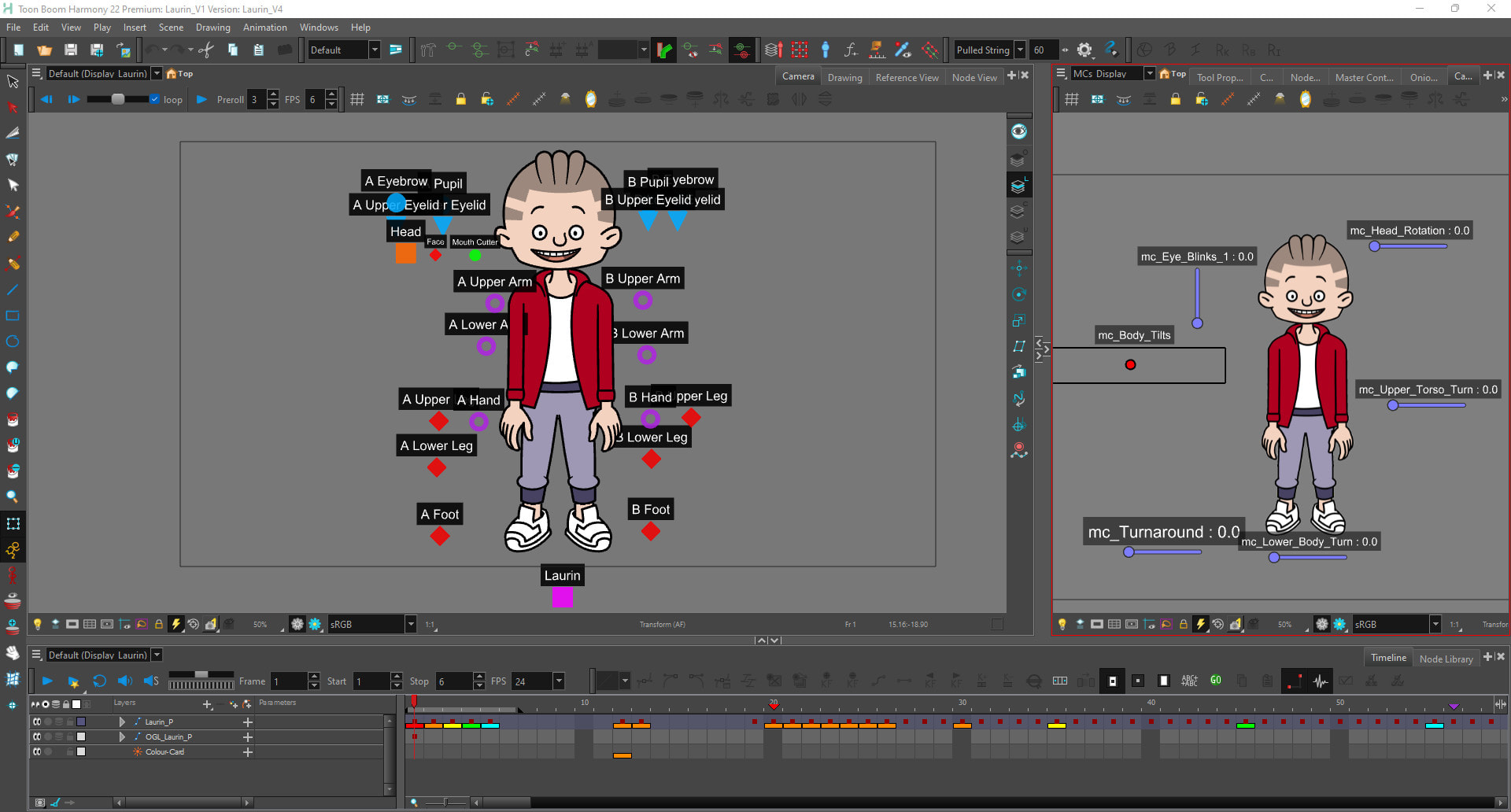Click the Cut scissors icon
This screenshot has height=812, width=1511.
click(206, 50)
